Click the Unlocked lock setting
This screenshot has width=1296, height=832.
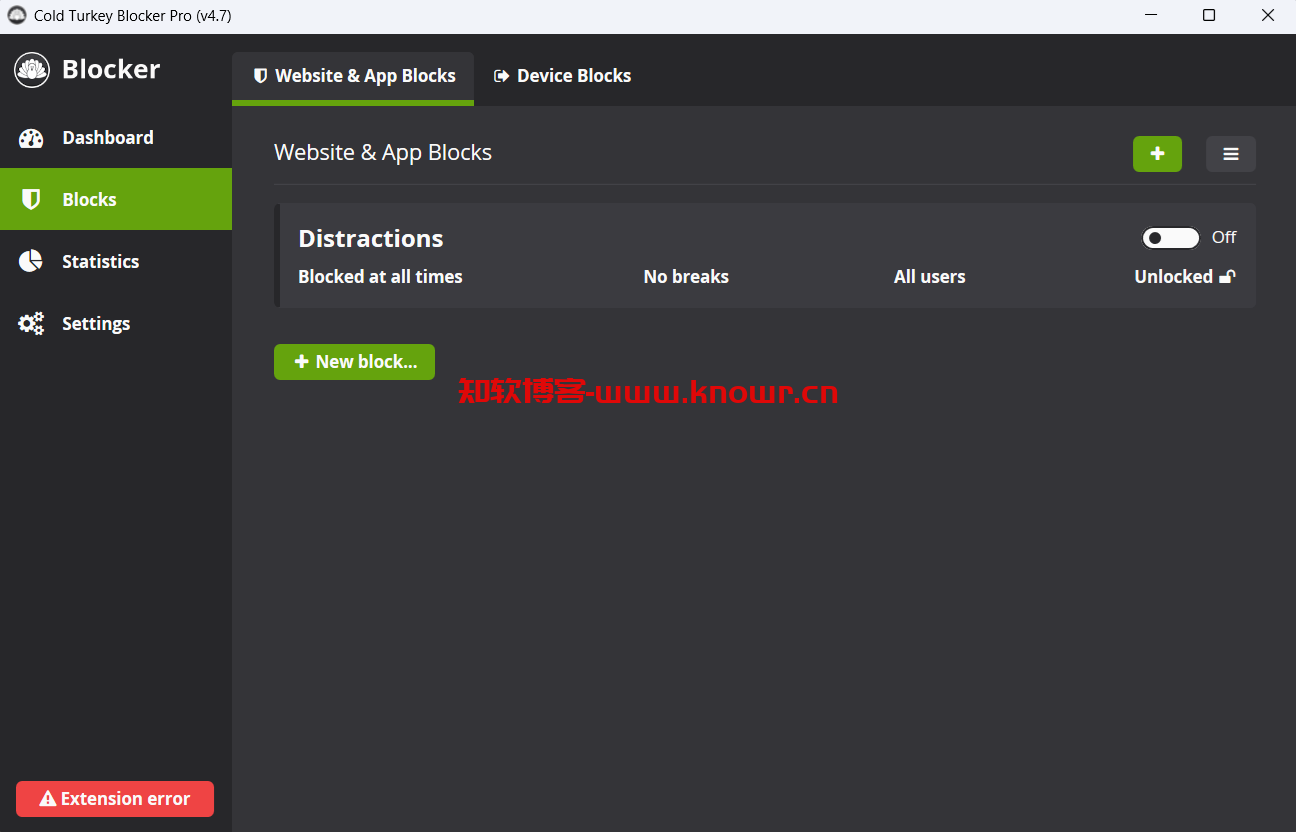click(1185, 277)
